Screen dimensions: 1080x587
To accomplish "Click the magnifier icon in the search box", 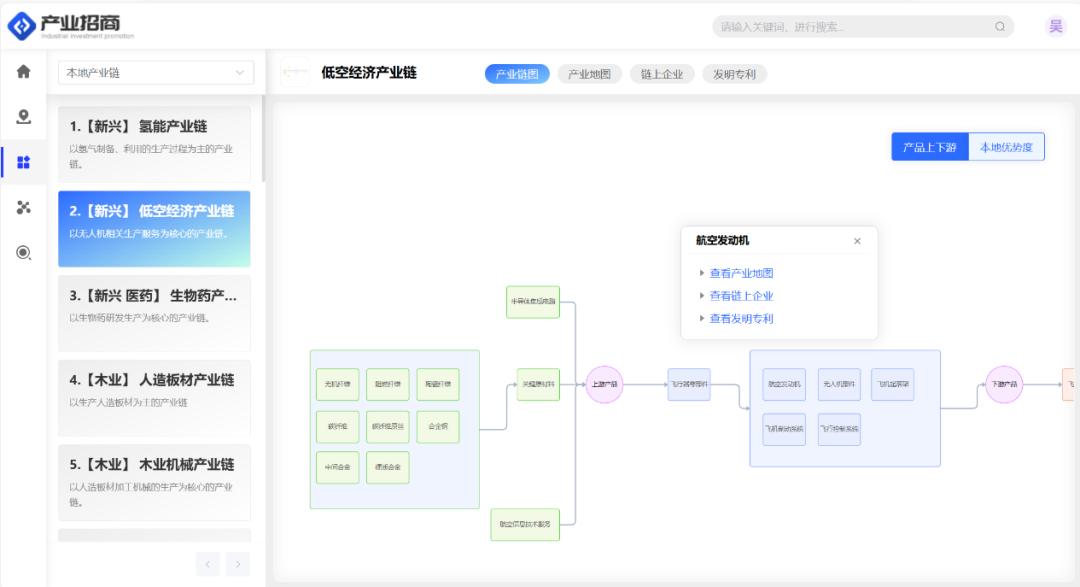I will pos(998,27).
